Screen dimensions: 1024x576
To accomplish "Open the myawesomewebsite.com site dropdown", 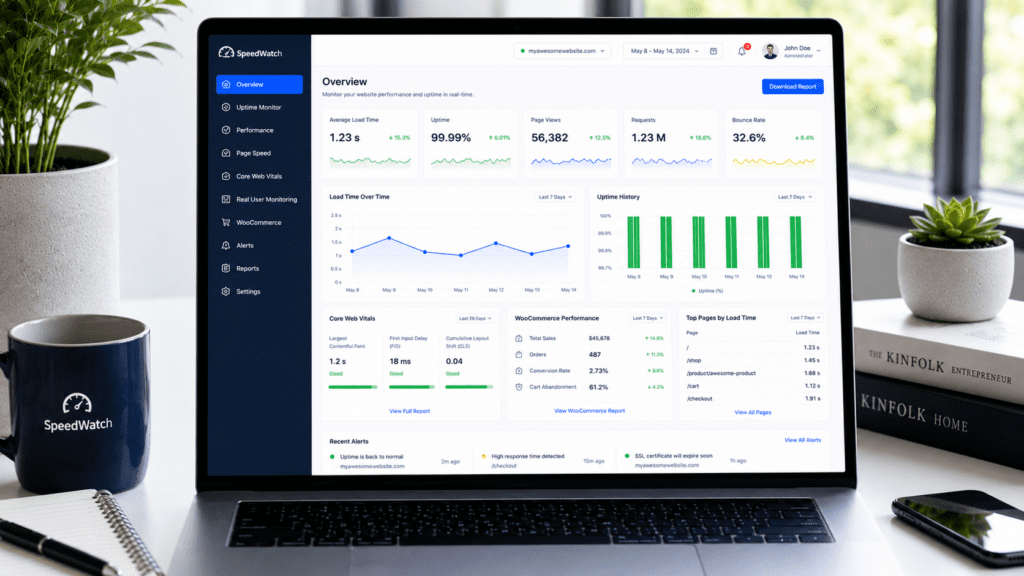I will (562, 51).
